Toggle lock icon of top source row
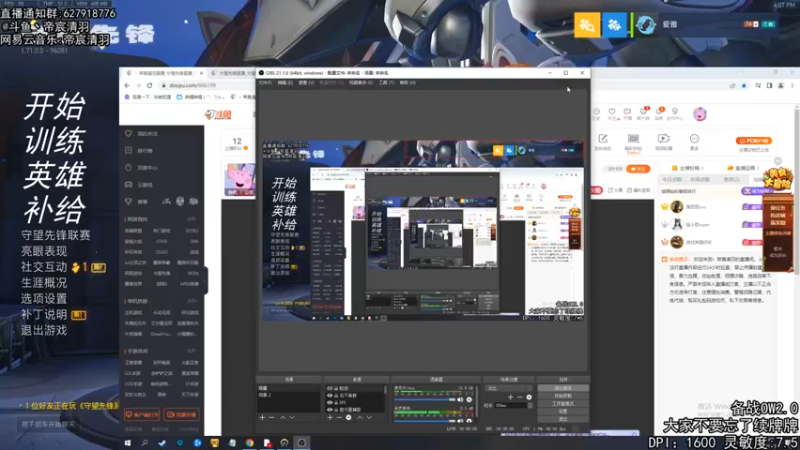Image resolution: width=800 pixels, height=450 pixels. tap(336, 388)
